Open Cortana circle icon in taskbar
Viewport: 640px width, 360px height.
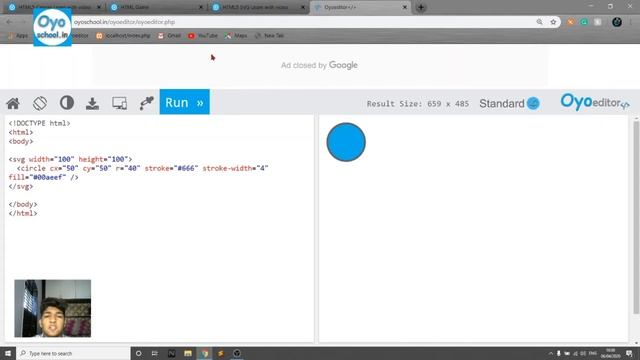139,353
